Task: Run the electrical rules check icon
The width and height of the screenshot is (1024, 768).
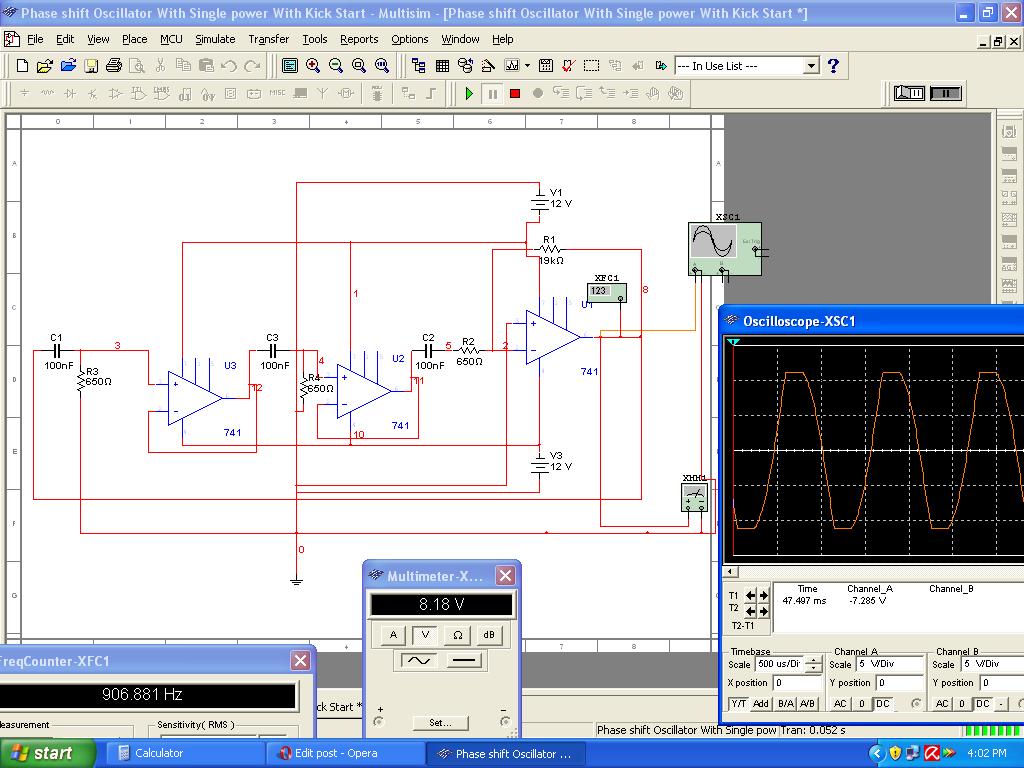Action: tap(569, 65)
